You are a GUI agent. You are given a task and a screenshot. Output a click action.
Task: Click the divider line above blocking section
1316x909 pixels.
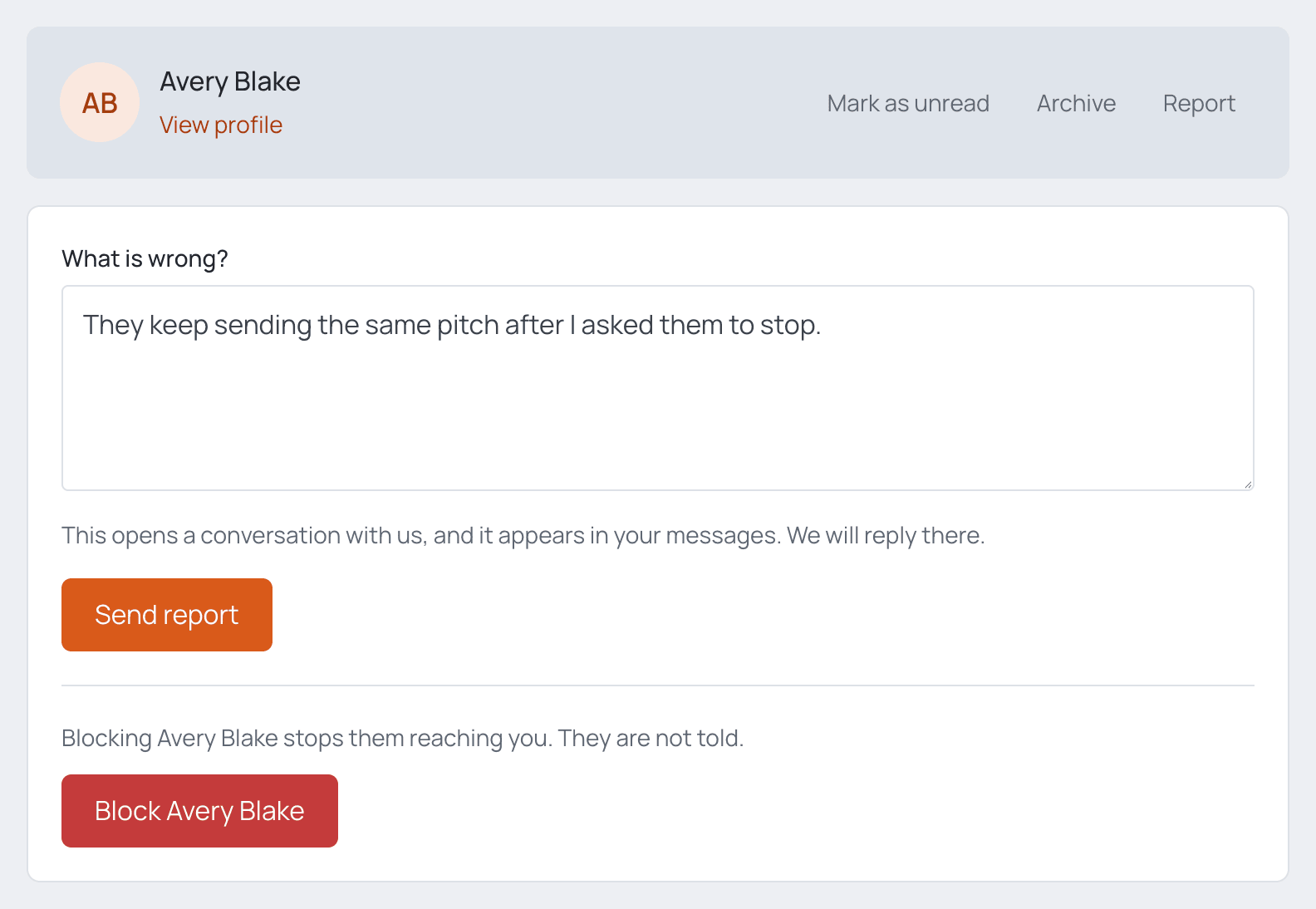pyautogui.click(x=658, y=685)
